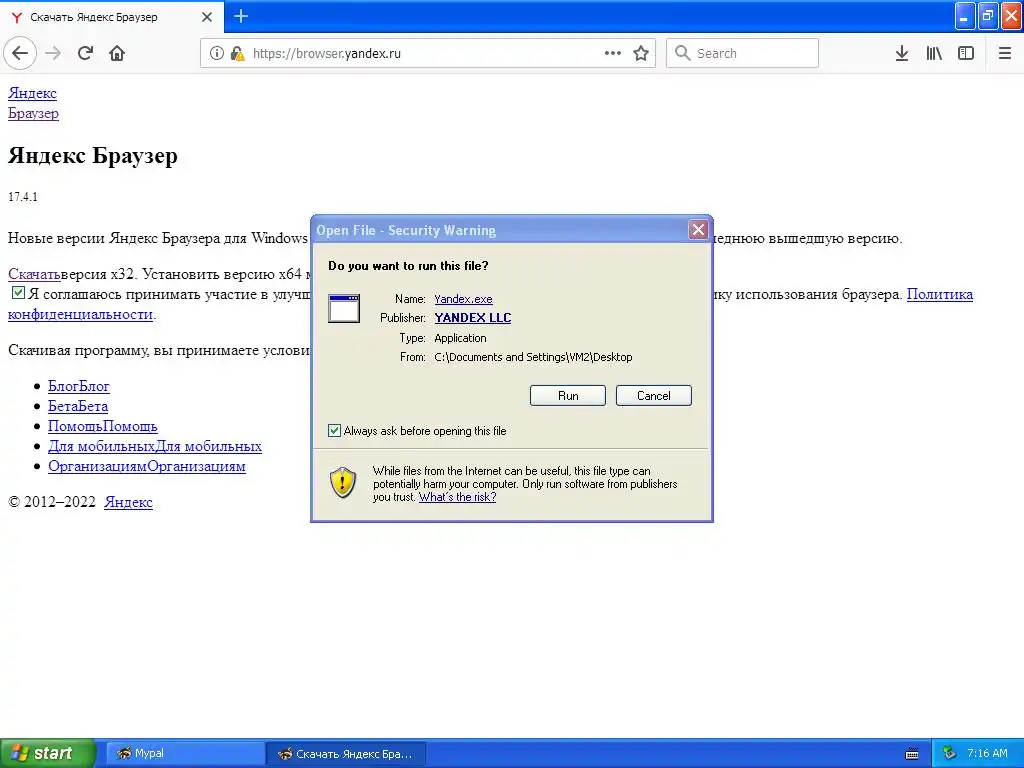Open the YANDEX LLC publisher link
Image resolution: width=1024 pixels, height=768 pixels.
[473, 318]
